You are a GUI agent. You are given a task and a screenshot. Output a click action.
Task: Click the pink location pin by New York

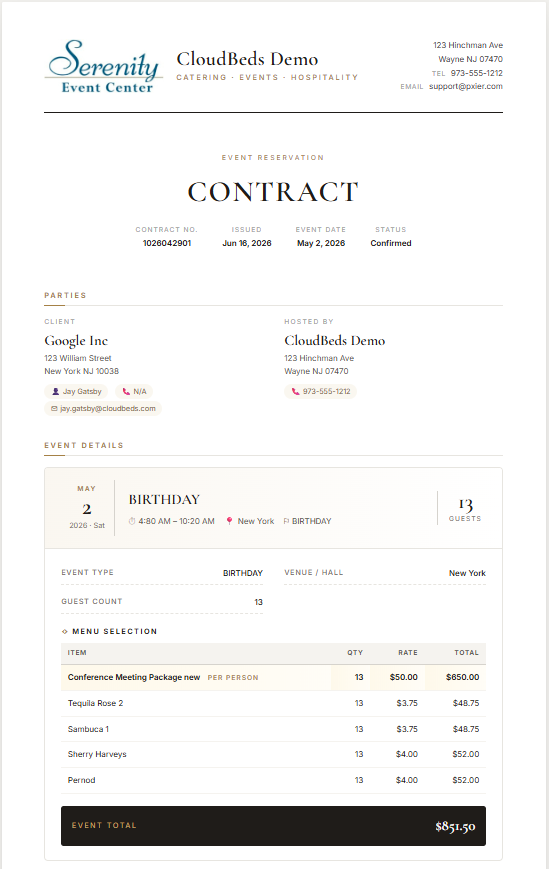(x=229, y=521)
